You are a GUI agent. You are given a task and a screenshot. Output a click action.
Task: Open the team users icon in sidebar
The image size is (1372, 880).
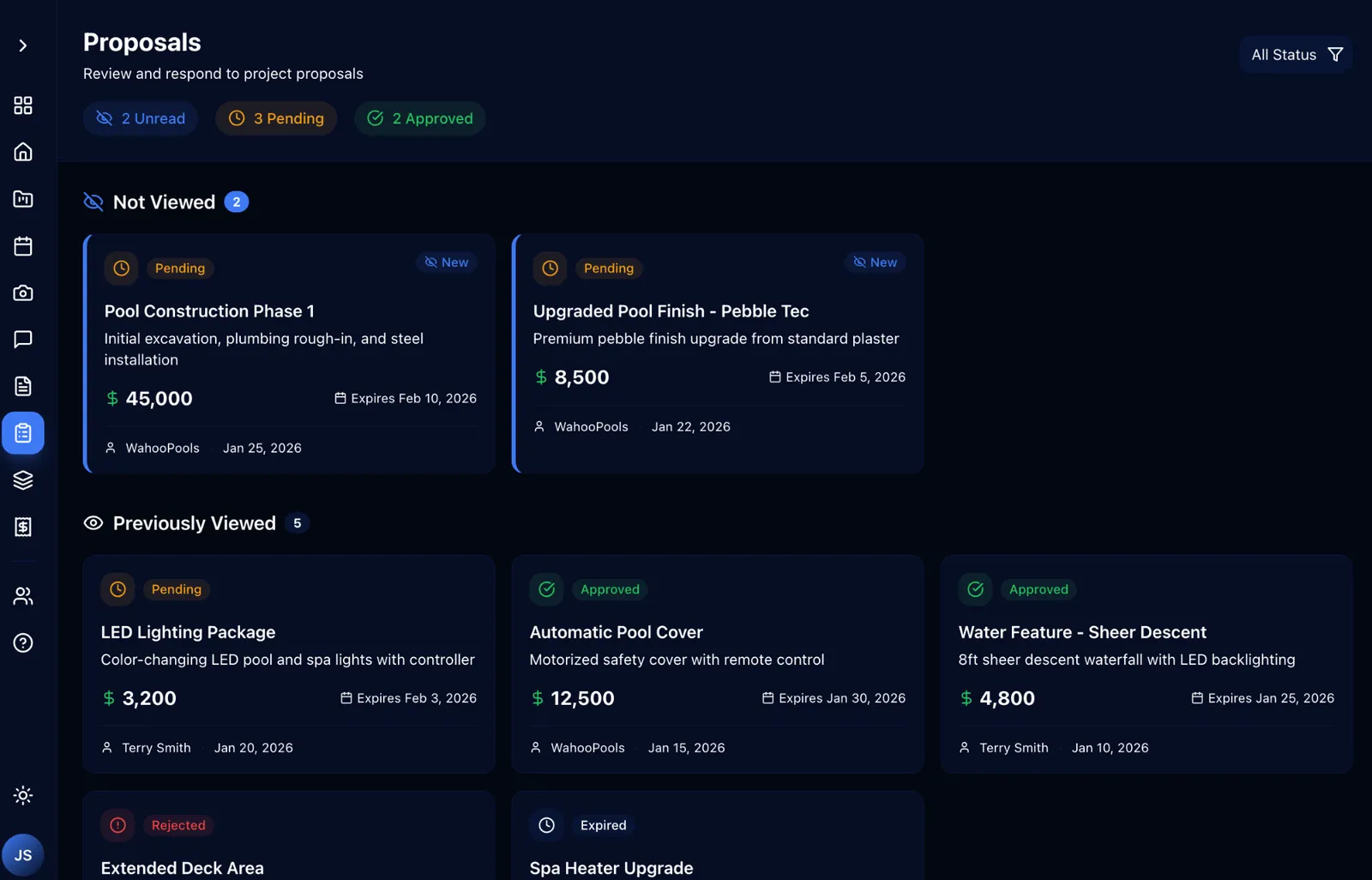(x=23, y=596)
